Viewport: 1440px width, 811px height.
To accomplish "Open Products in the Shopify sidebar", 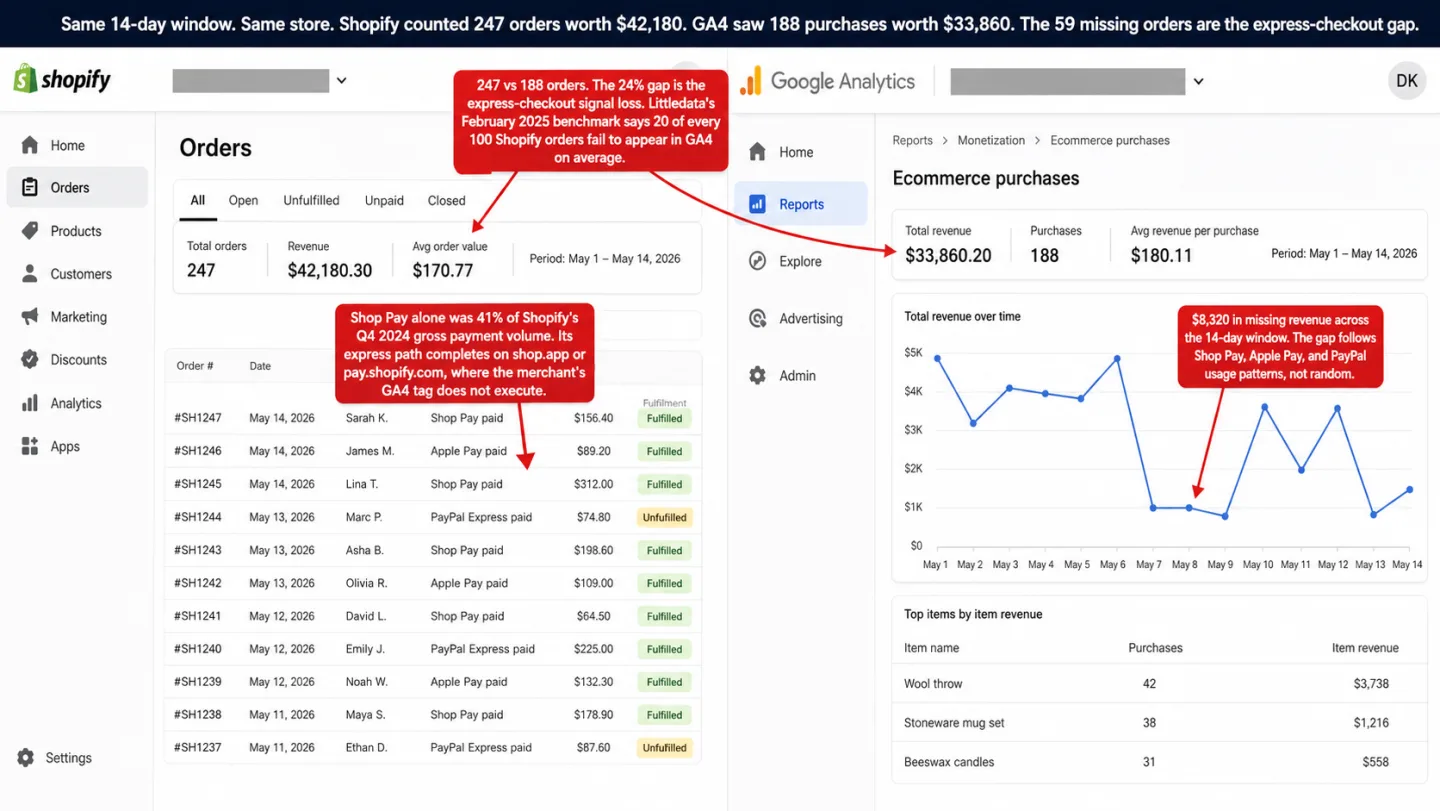I will tap(78, 231).
